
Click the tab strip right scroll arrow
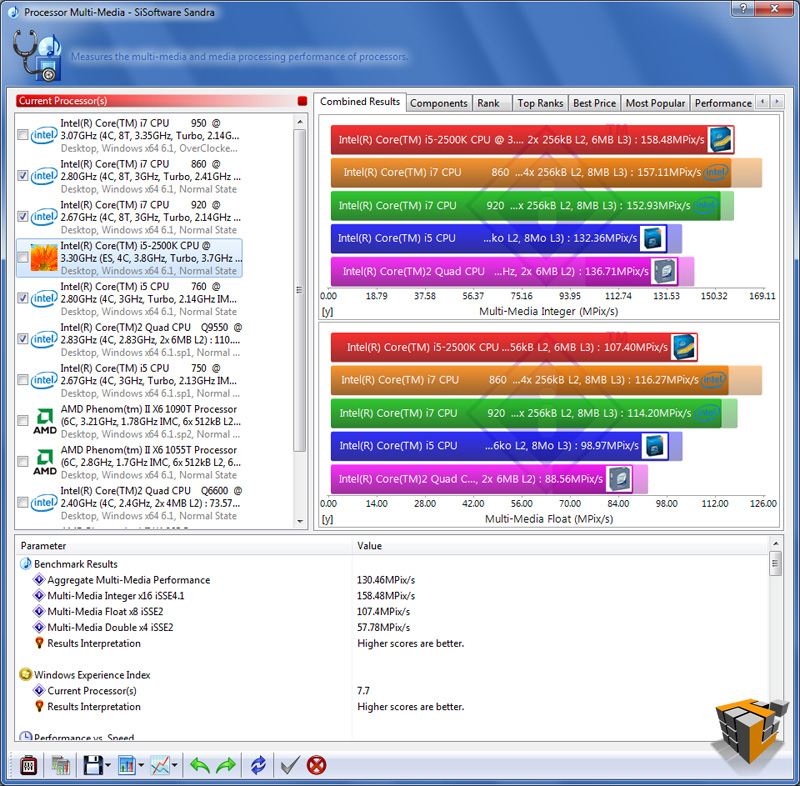[777, 102]
